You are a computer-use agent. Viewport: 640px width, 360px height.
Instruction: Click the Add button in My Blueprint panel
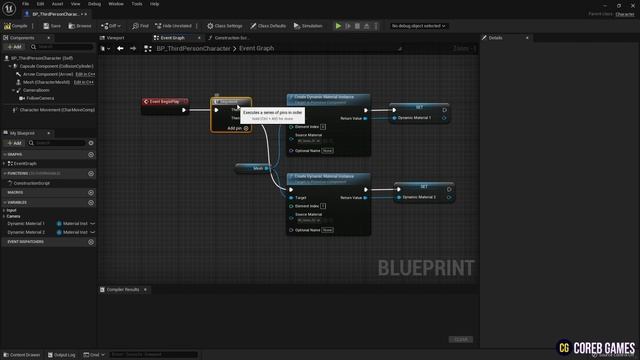coord(14,143)
